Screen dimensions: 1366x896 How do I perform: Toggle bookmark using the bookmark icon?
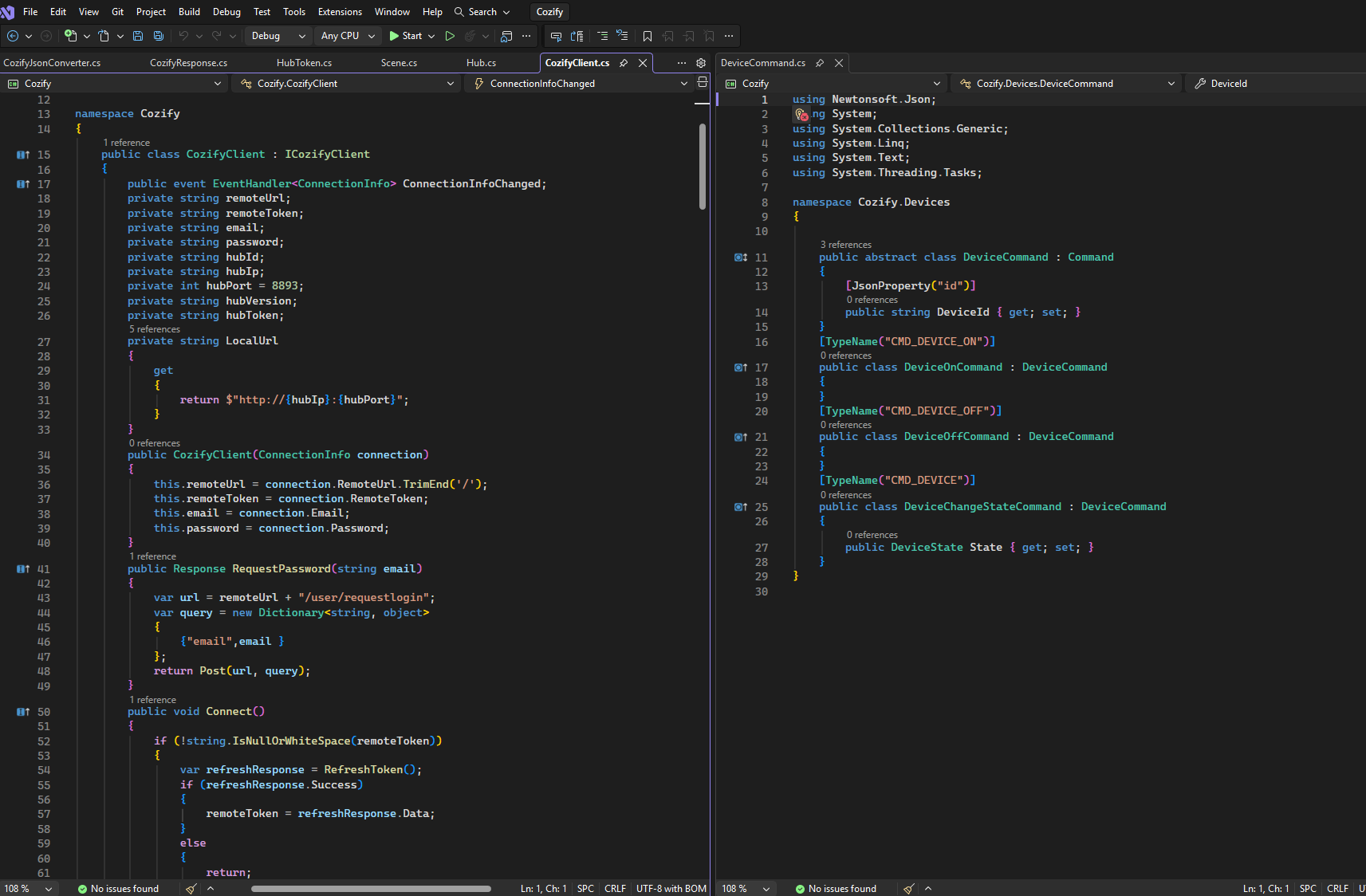[x=648, y=36]
